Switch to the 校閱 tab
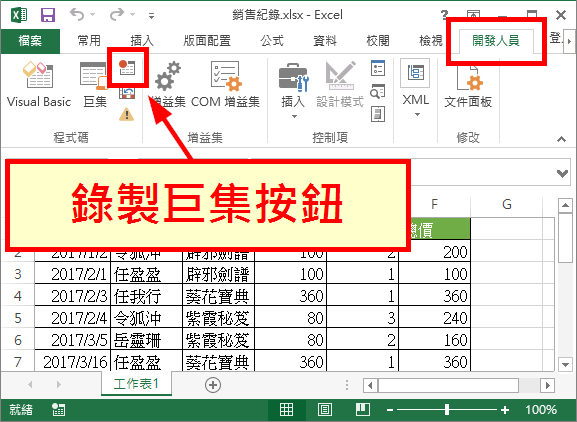The image size is (577, 422). pos(378,40)
